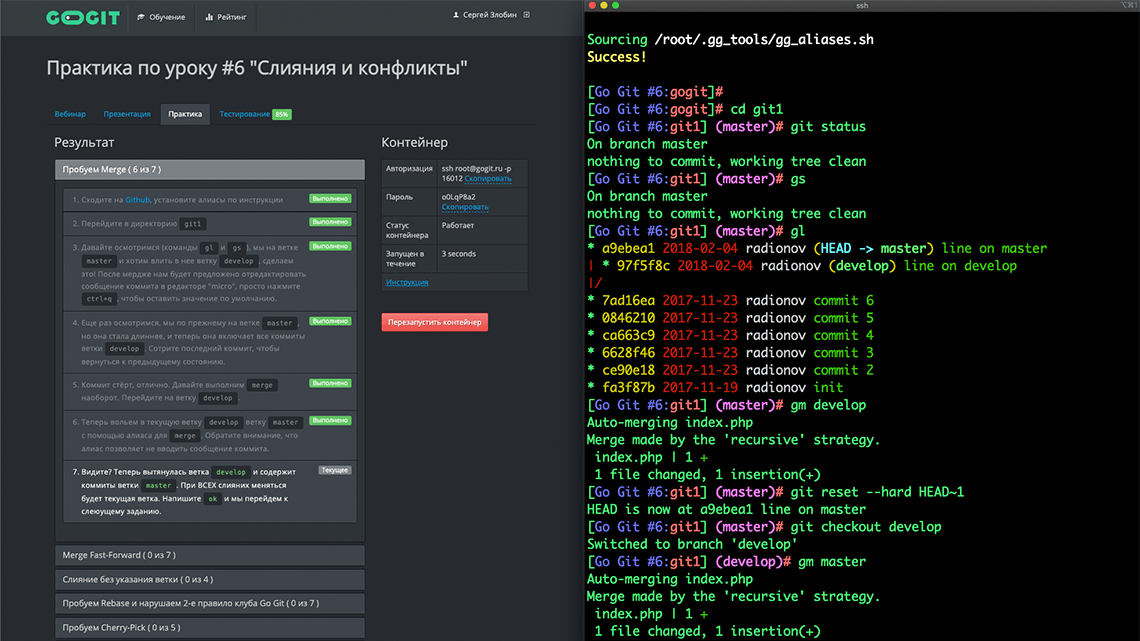Expand the Merge Fast-Forward section
This screenshot has width=1140, height=641.
click(x=209, y=555)
